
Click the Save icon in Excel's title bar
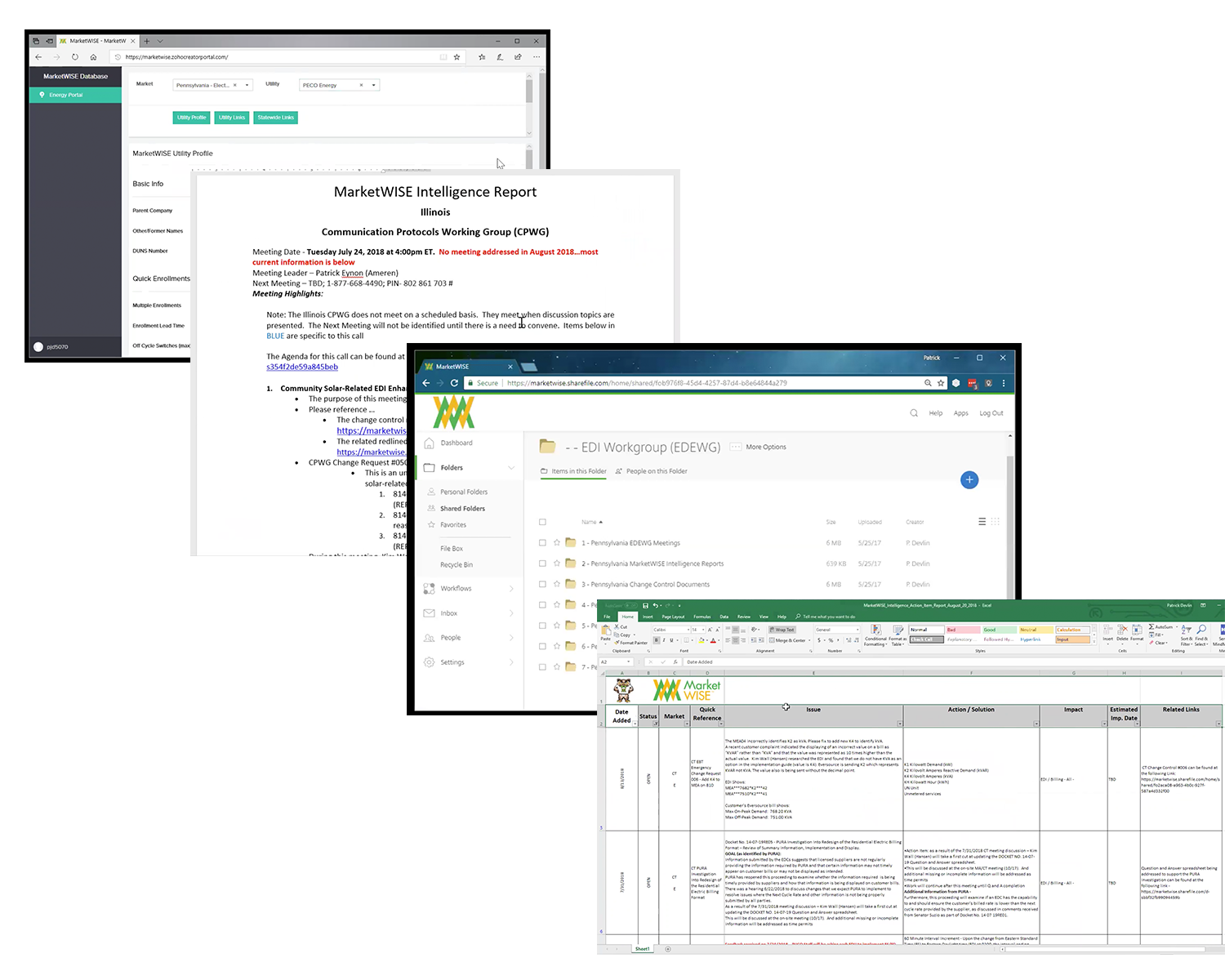tap(645, 606)
